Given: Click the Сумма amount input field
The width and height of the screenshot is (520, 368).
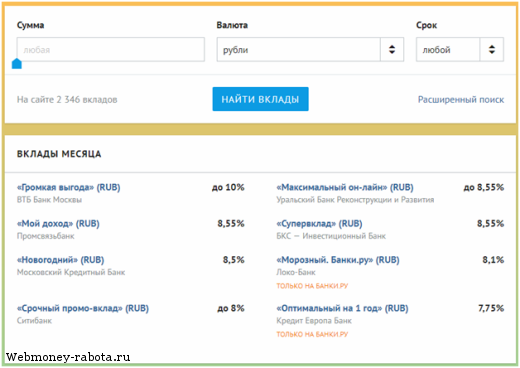Looking at the screenshot, I should [x=111, y=49].
